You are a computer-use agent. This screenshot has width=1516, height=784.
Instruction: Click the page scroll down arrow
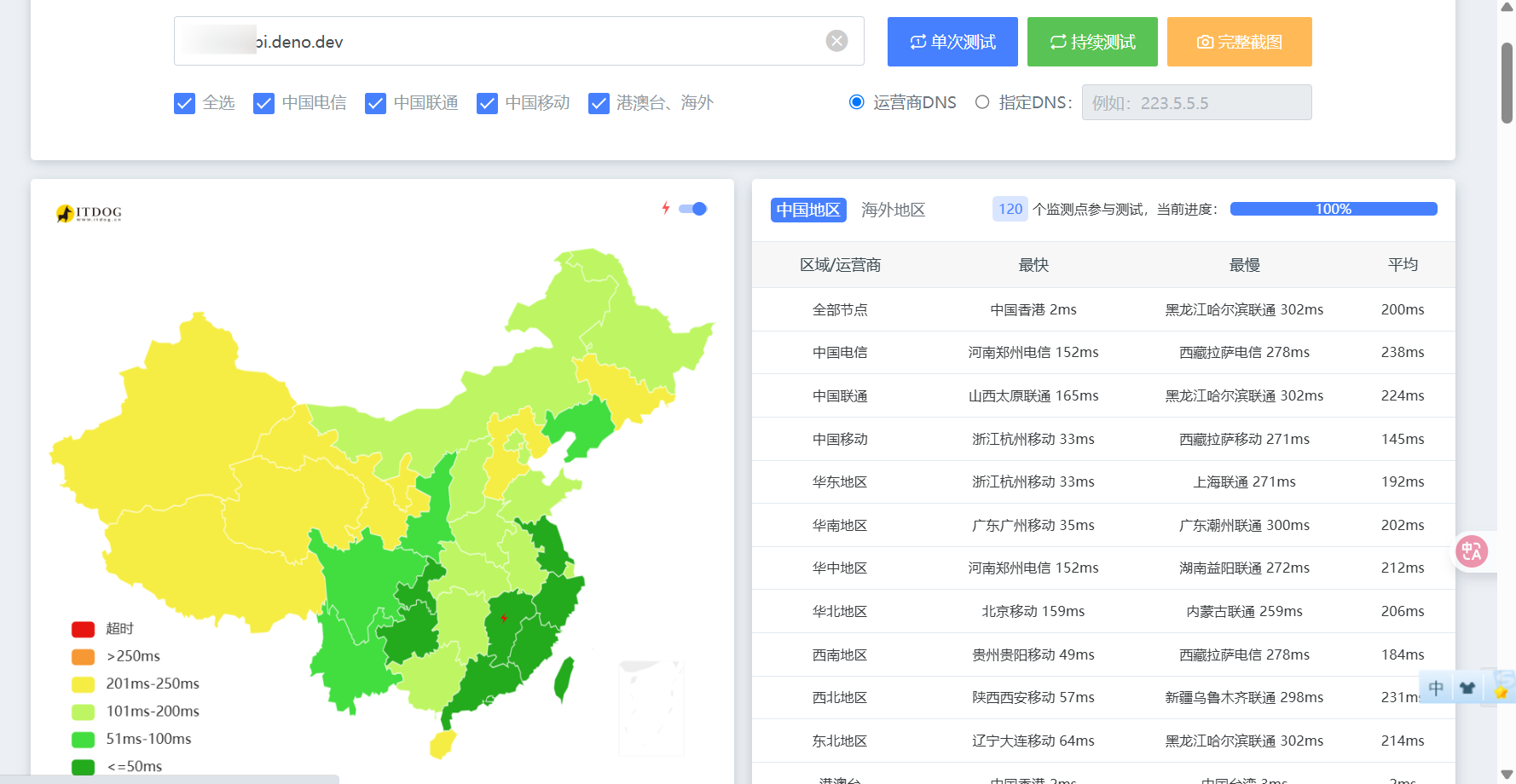[1507, 775]
